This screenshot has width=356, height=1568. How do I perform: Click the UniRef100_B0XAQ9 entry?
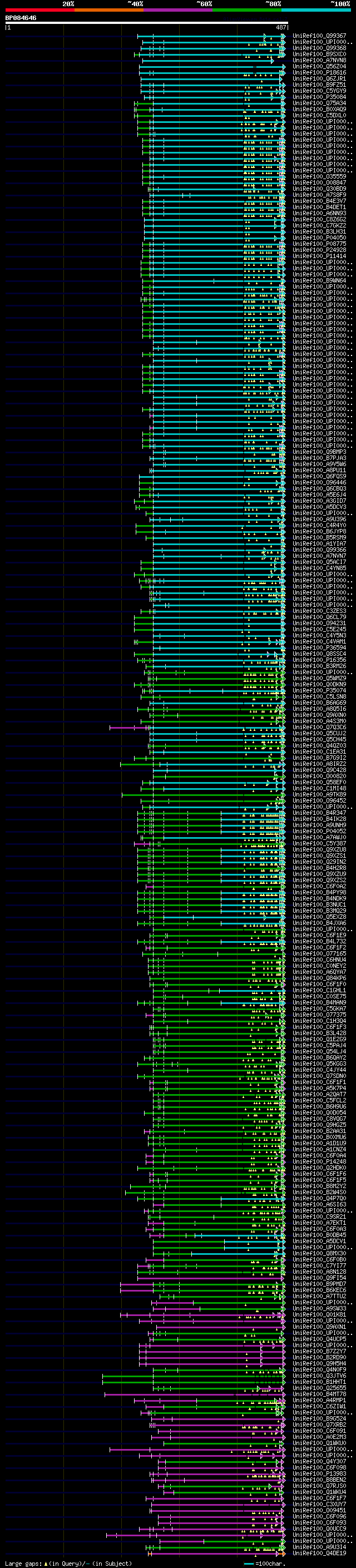[x=319, y=109]
